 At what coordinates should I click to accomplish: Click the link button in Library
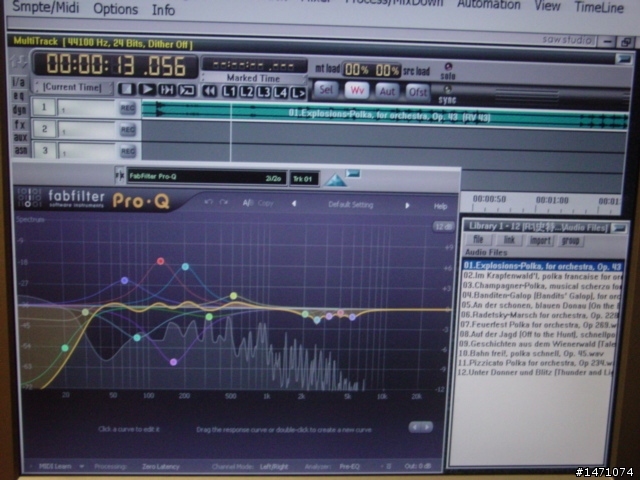509,240
